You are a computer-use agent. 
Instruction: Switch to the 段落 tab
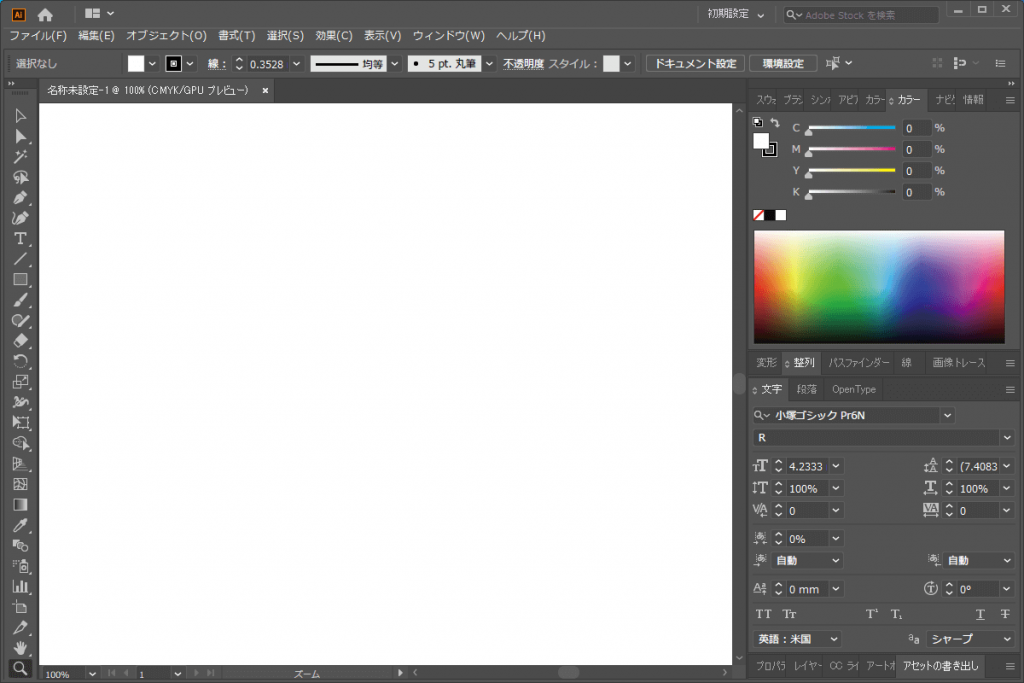(807, 389)
